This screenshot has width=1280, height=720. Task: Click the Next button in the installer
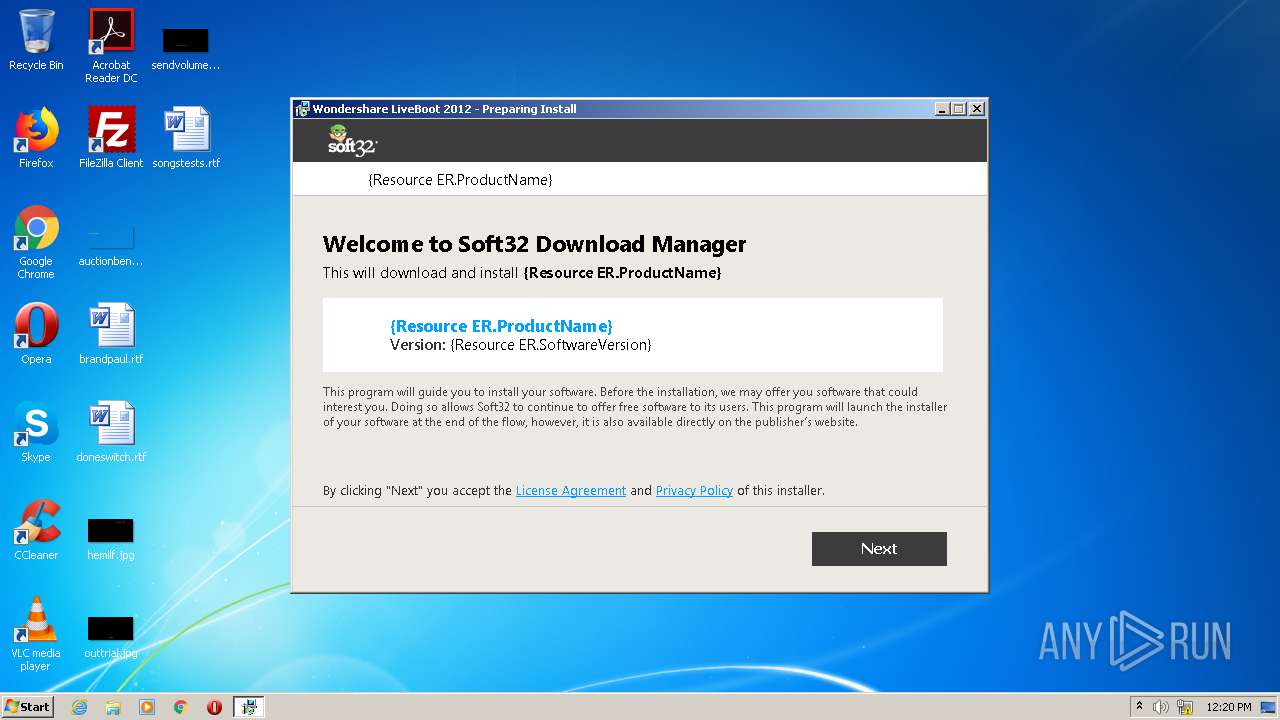(x=879, y=549)
